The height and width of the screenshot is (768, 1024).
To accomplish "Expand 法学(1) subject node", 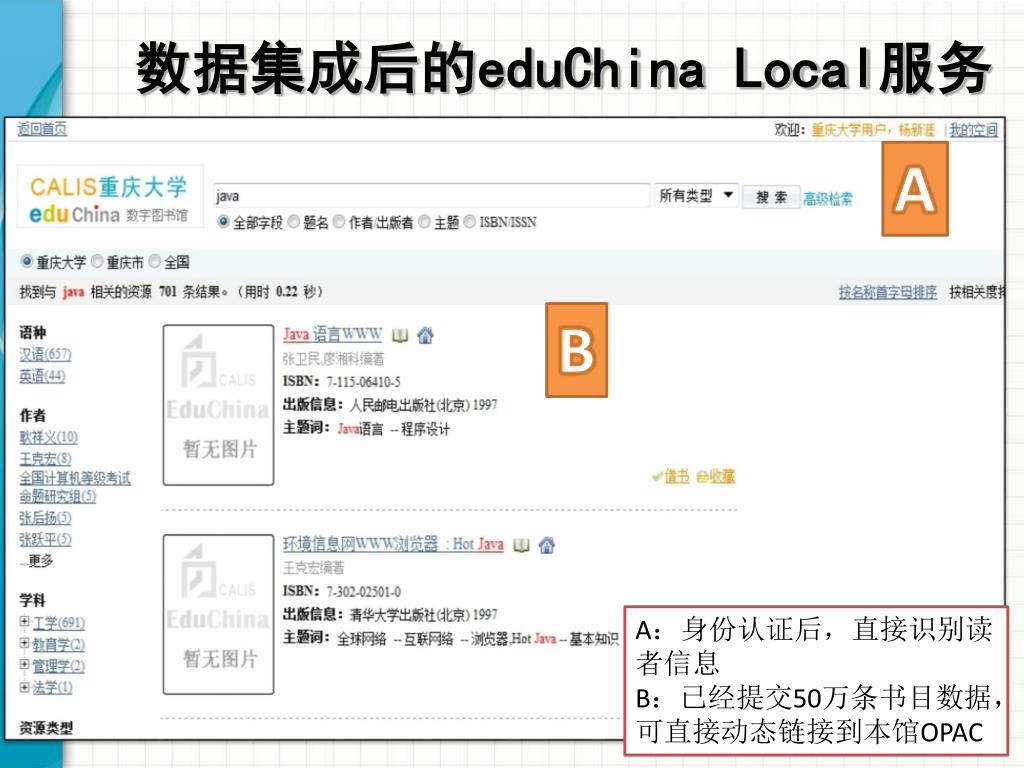I will pos(25,687).
